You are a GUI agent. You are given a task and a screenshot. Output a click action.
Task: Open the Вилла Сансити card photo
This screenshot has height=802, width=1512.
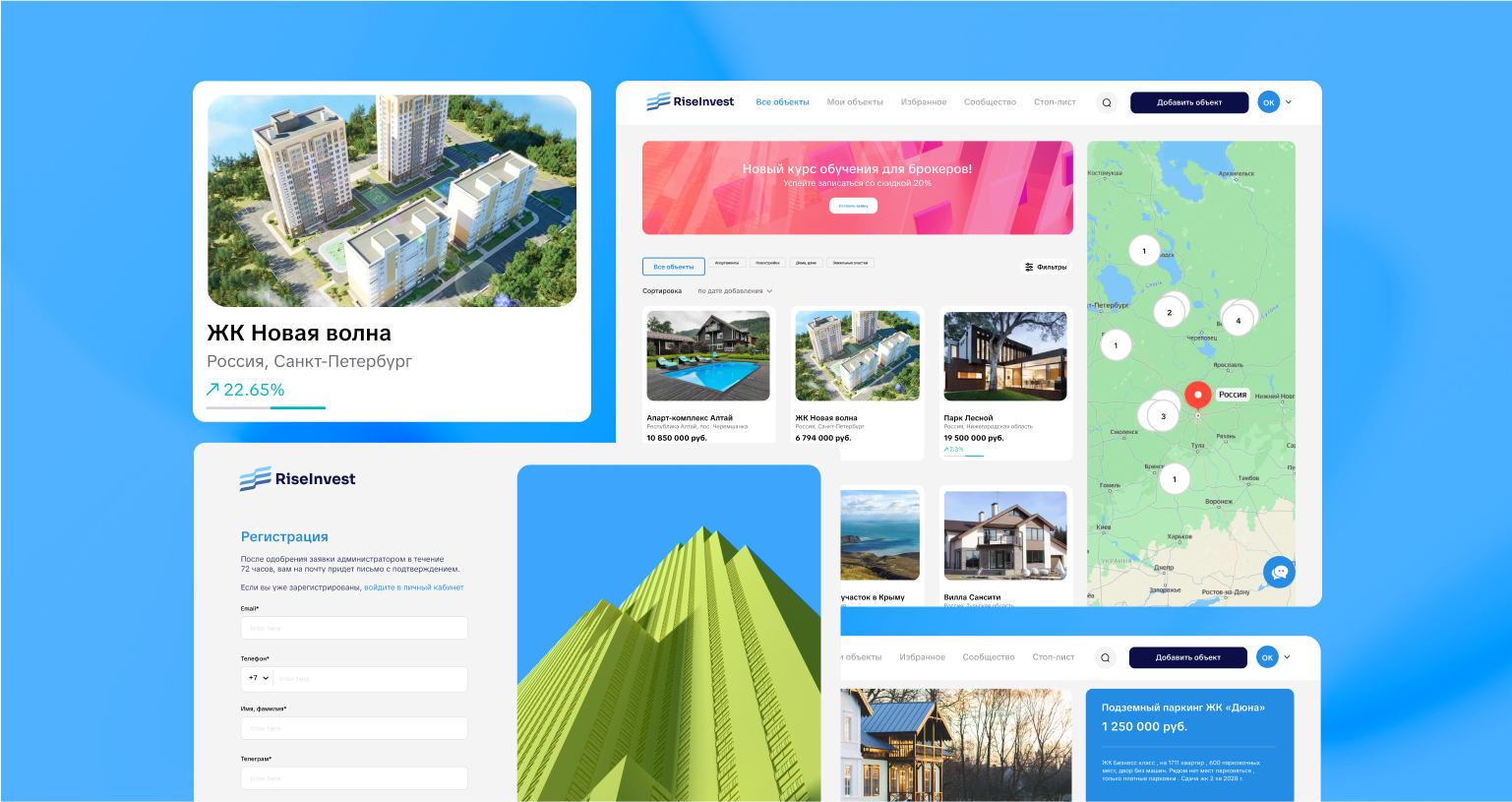[1005, 535]
